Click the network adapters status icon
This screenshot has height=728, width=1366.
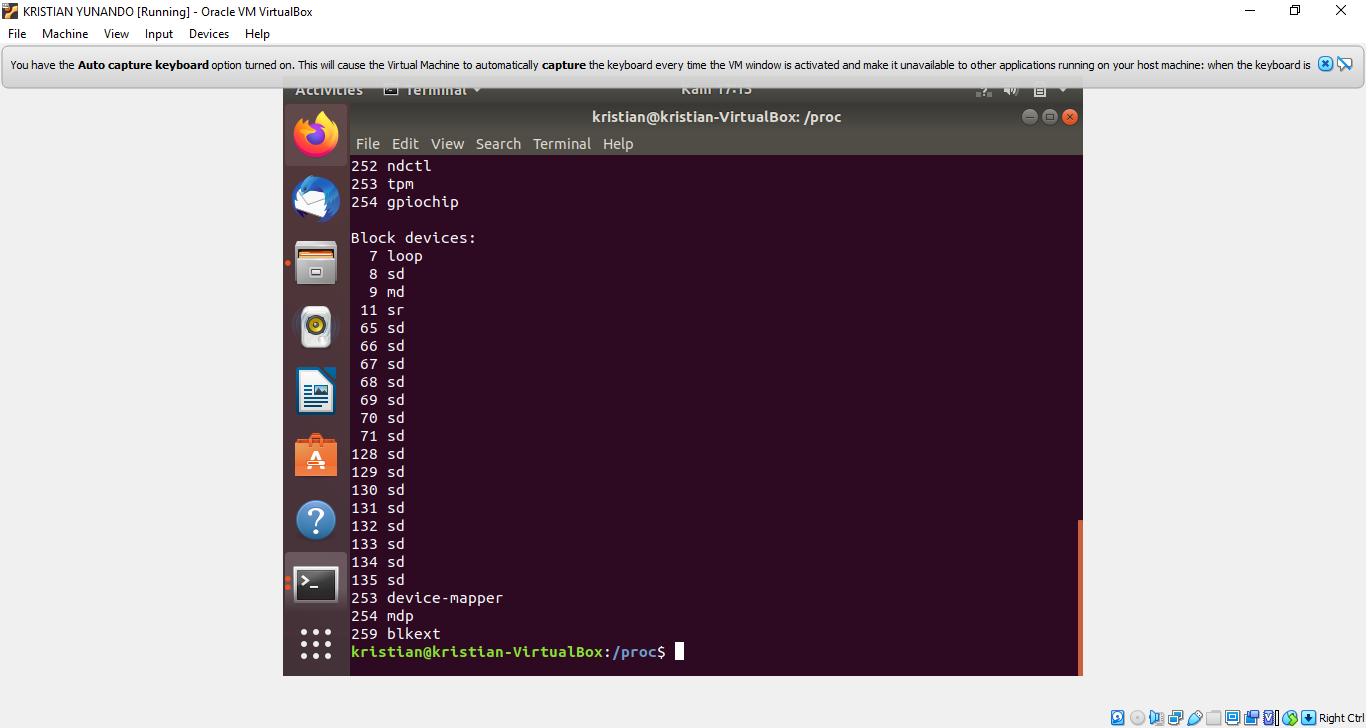[x=1176, y=718]
